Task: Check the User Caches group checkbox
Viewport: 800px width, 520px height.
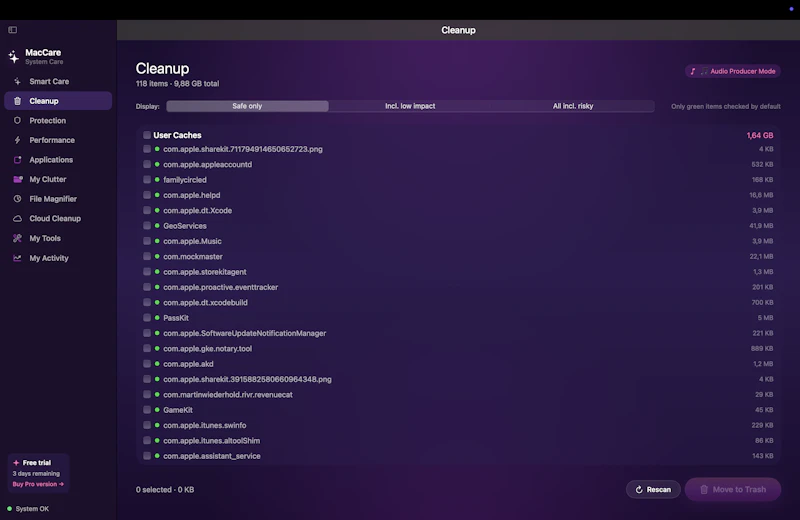Action: [x=147, y=135]
